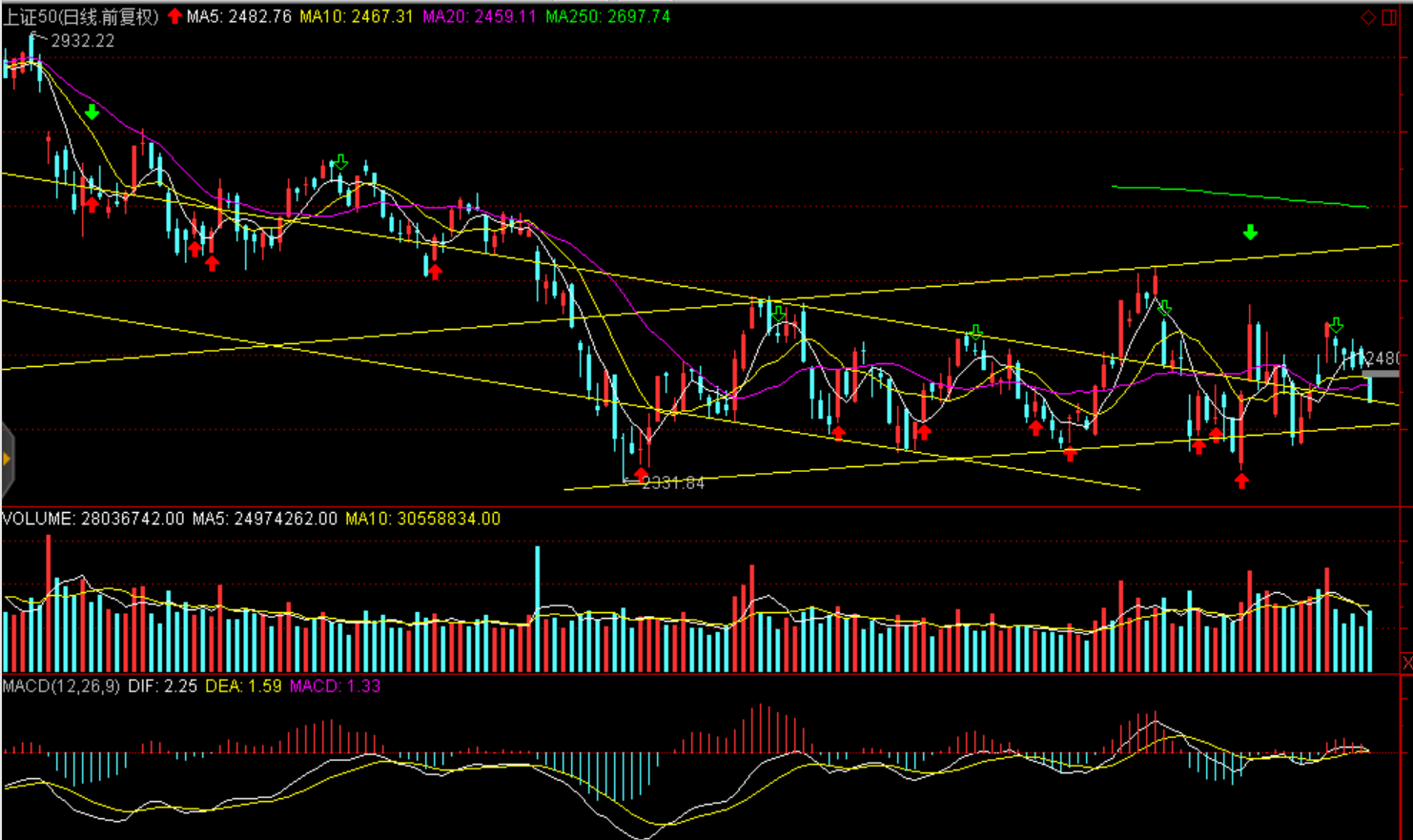The height and width of the screenshot is (840, 1413).
Task: Click the solid green down arrow near top left
Action: [92, 113]
